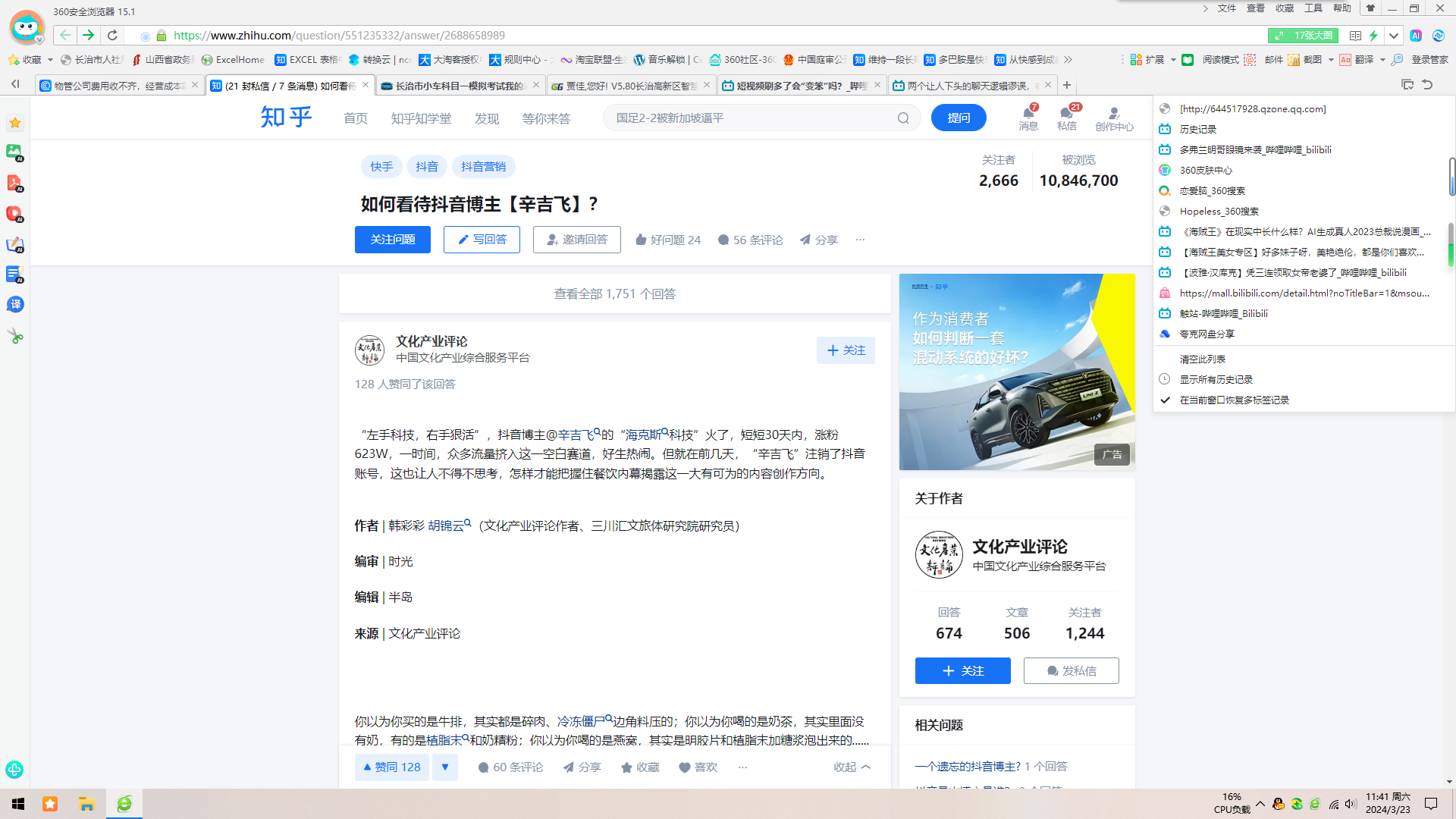Expand the 翻译 translate dropdown arrow
Viewport: 1456px width, 819px height.
tap(1382, 60)
